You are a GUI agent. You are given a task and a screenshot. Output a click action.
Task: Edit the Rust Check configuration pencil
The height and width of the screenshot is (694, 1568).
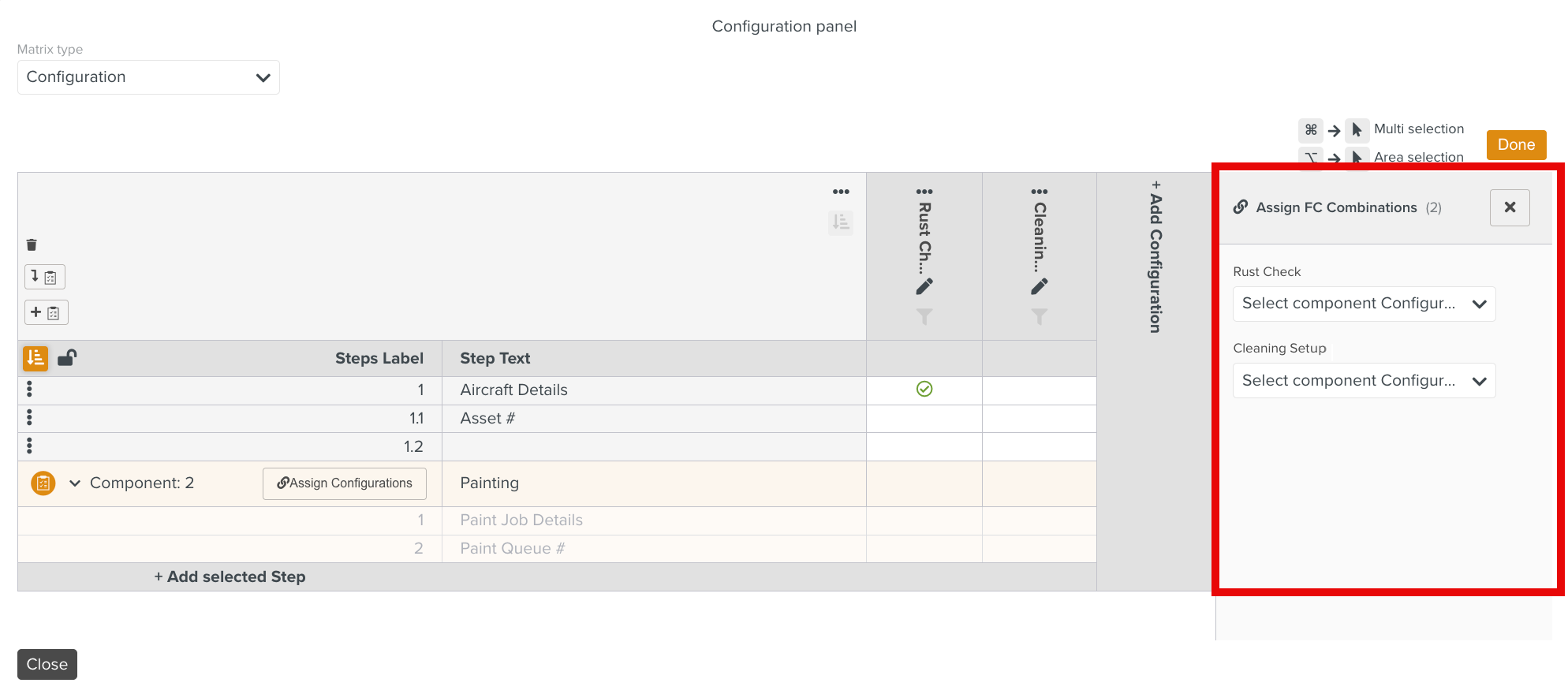click(x=924, y=286)
